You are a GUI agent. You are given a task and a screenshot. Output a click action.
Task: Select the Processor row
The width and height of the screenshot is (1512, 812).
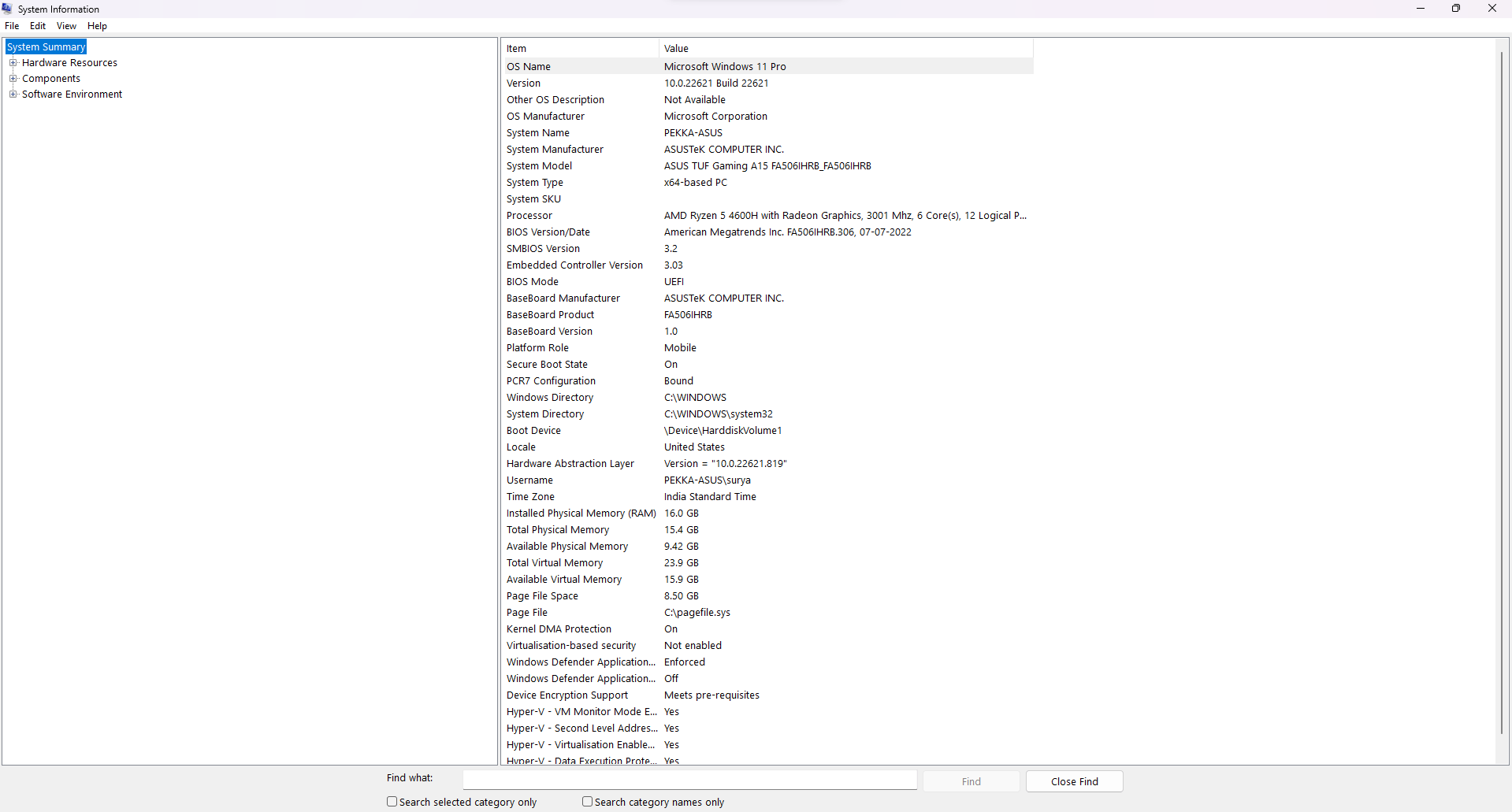[768, 216]
